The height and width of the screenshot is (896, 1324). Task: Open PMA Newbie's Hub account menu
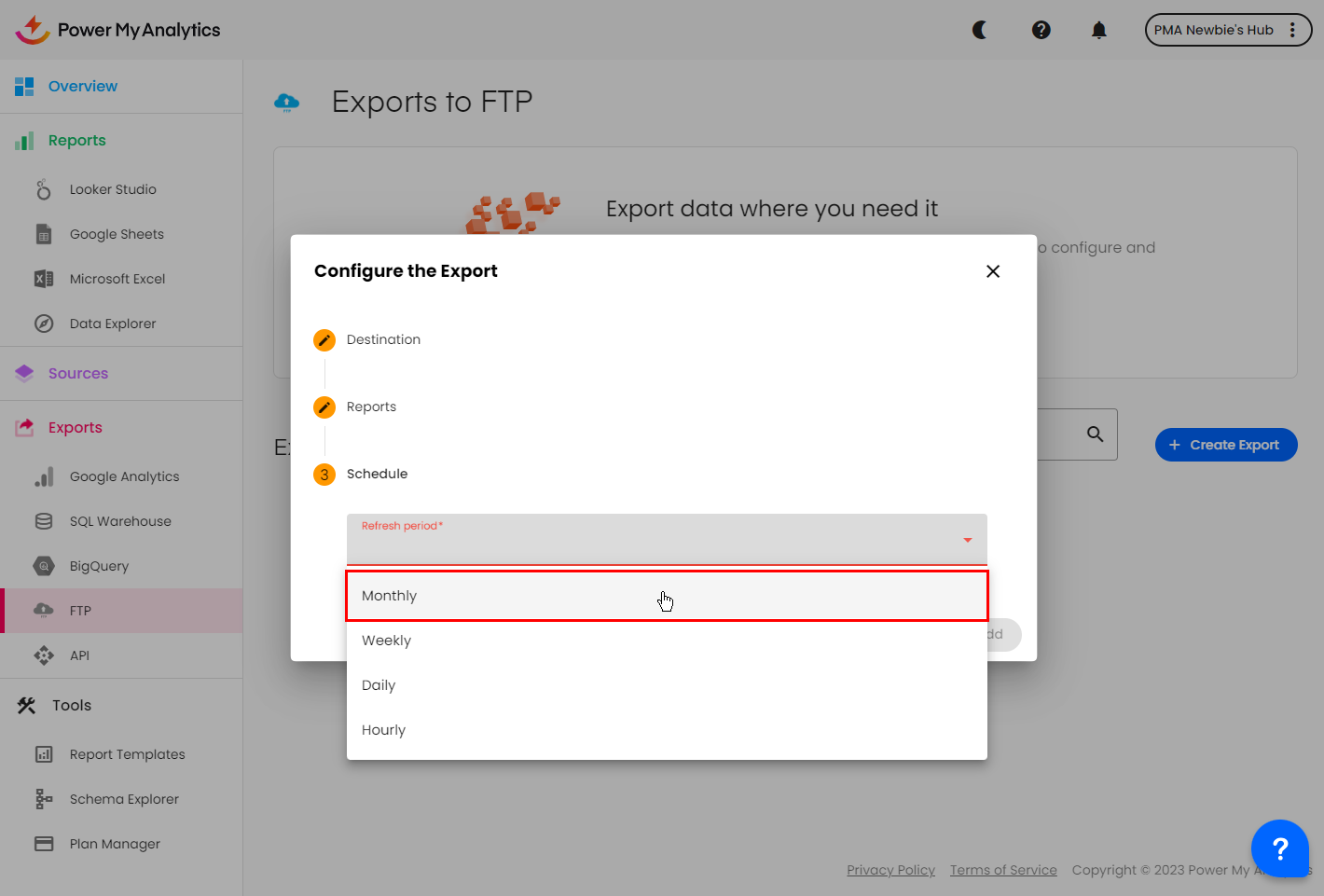(1227, 30)
